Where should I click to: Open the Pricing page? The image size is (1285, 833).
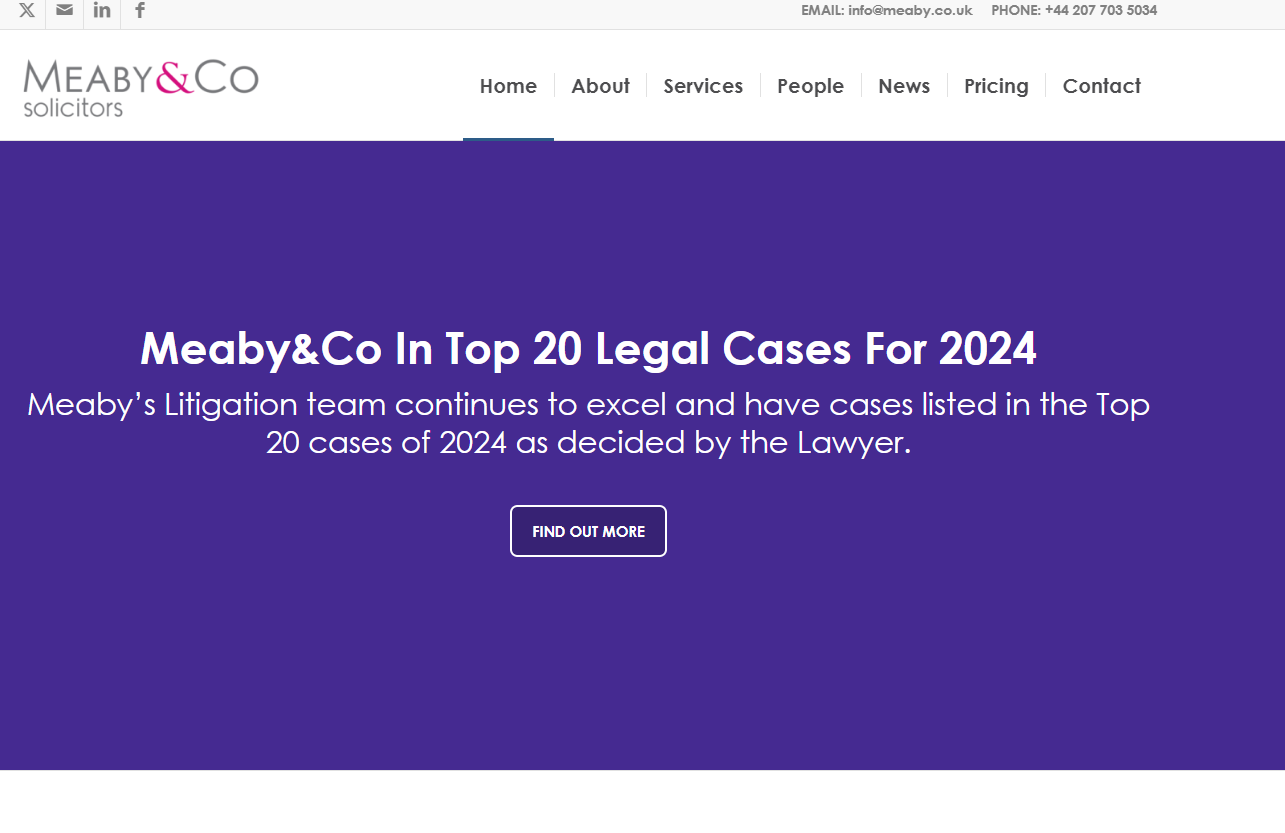point(996,86)
